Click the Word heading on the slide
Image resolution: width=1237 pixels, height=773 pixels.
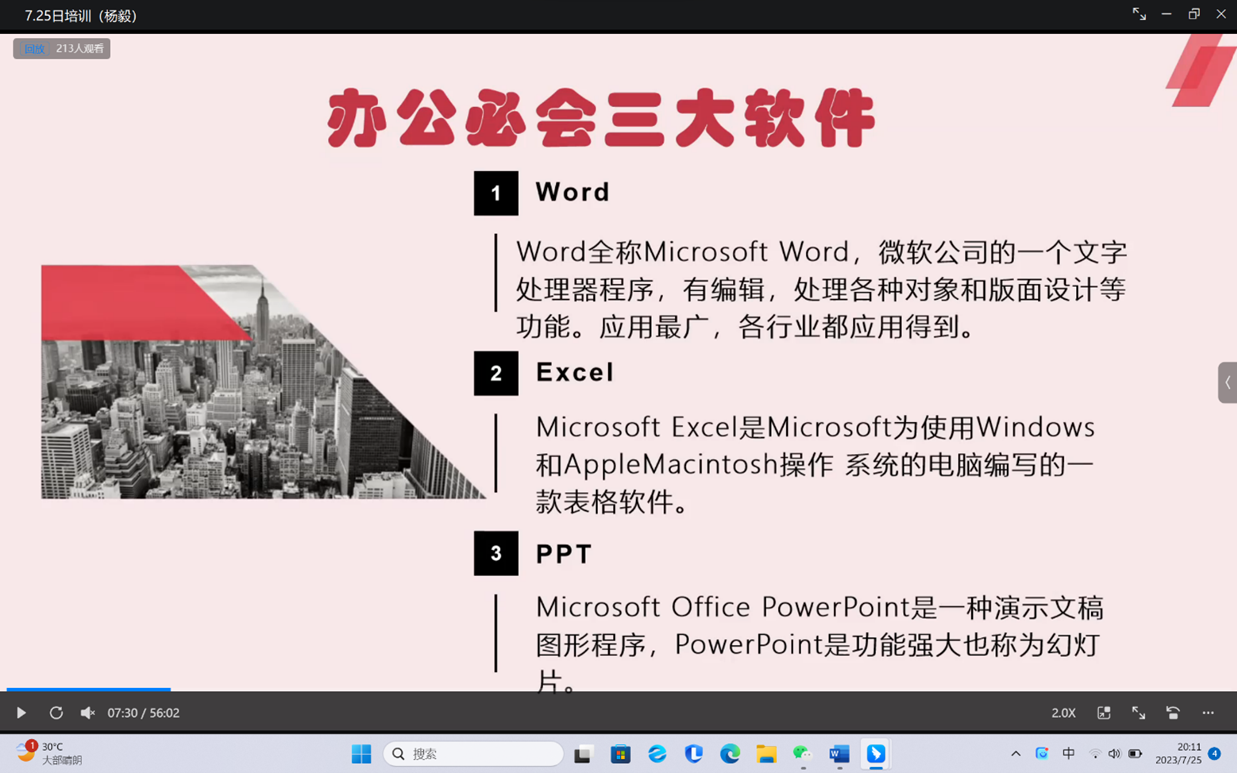pos(573,192)
